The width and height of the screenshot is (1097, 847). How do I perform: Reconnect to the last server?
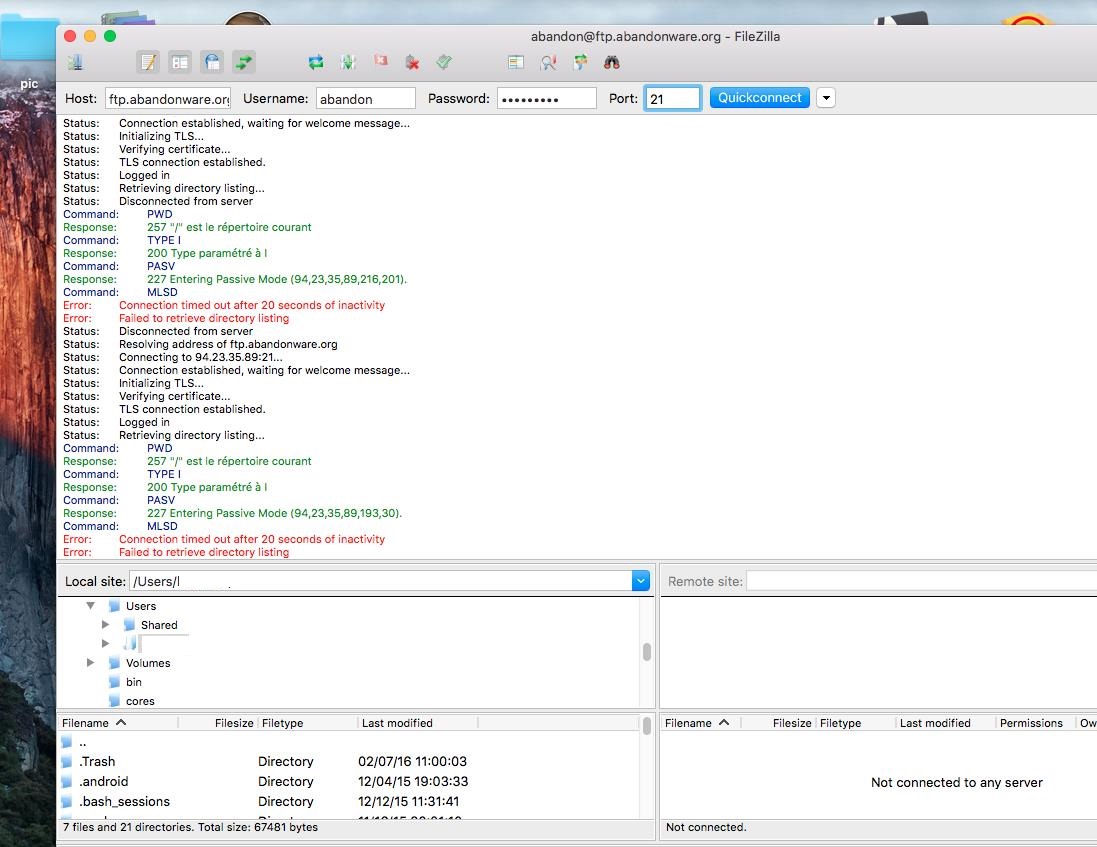click(x=444, y=62)
